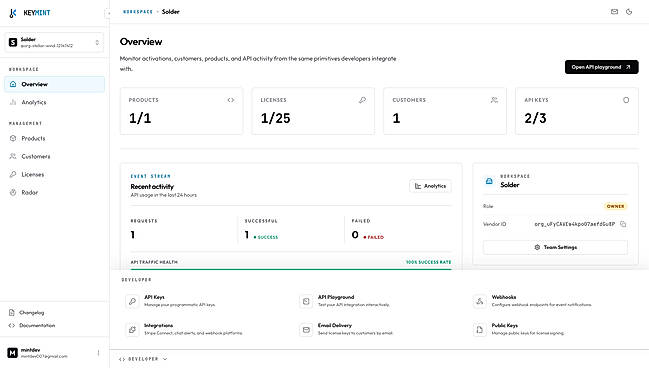
Task: Go to Analytics in sidebar
Action: click(x=54, y=102)
